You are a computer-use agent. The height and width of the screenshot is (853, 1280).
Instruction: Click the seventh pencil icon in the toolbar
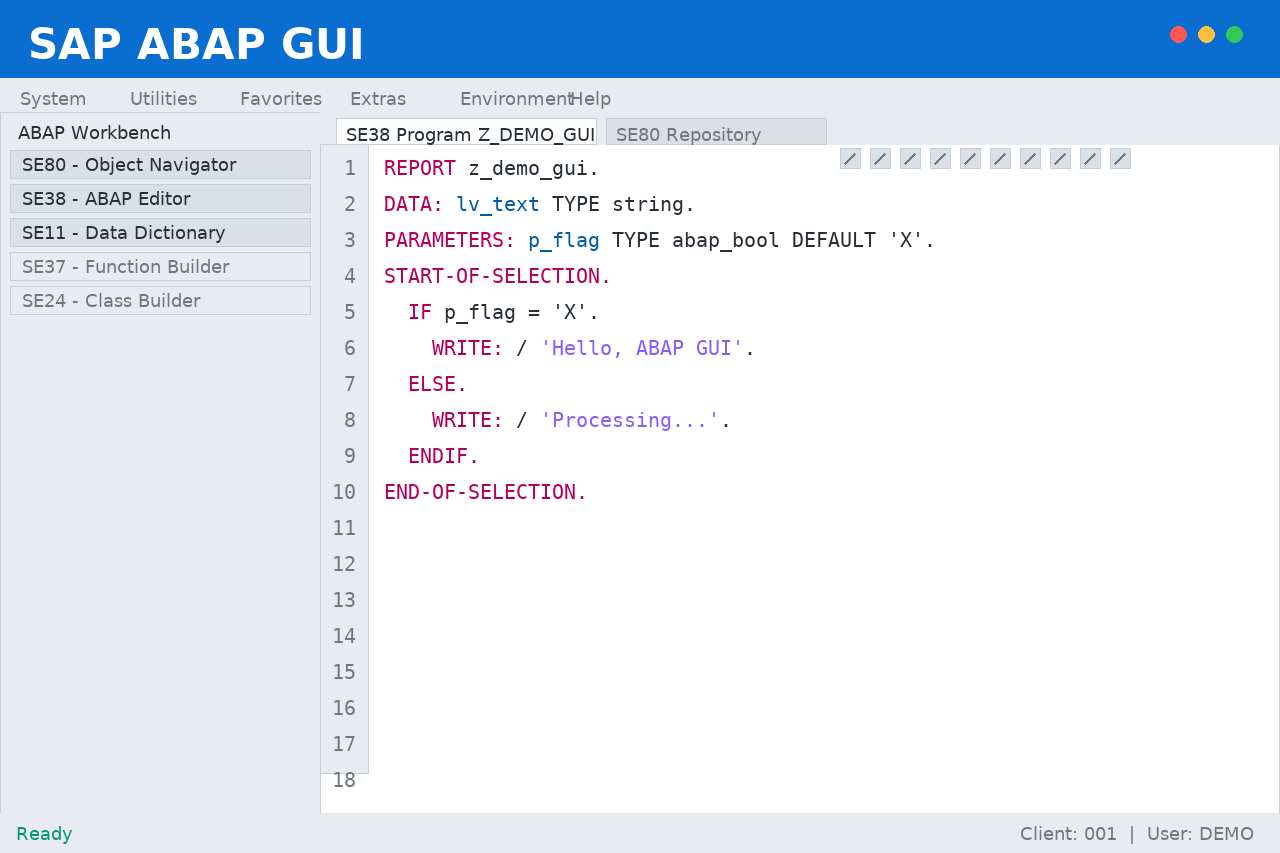(x=1030, y=159)
